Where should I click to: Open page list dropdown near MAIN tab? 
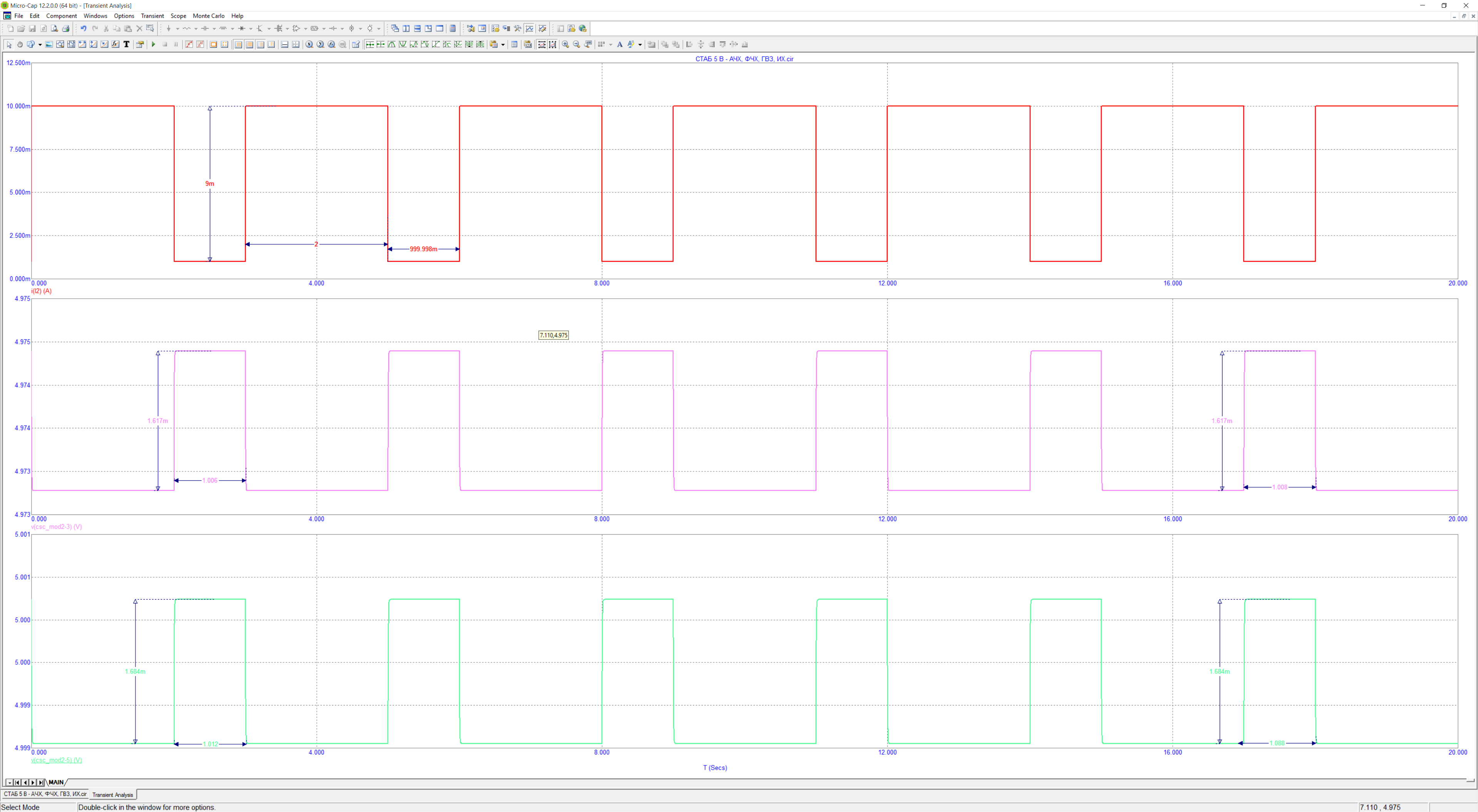(9, 782)
